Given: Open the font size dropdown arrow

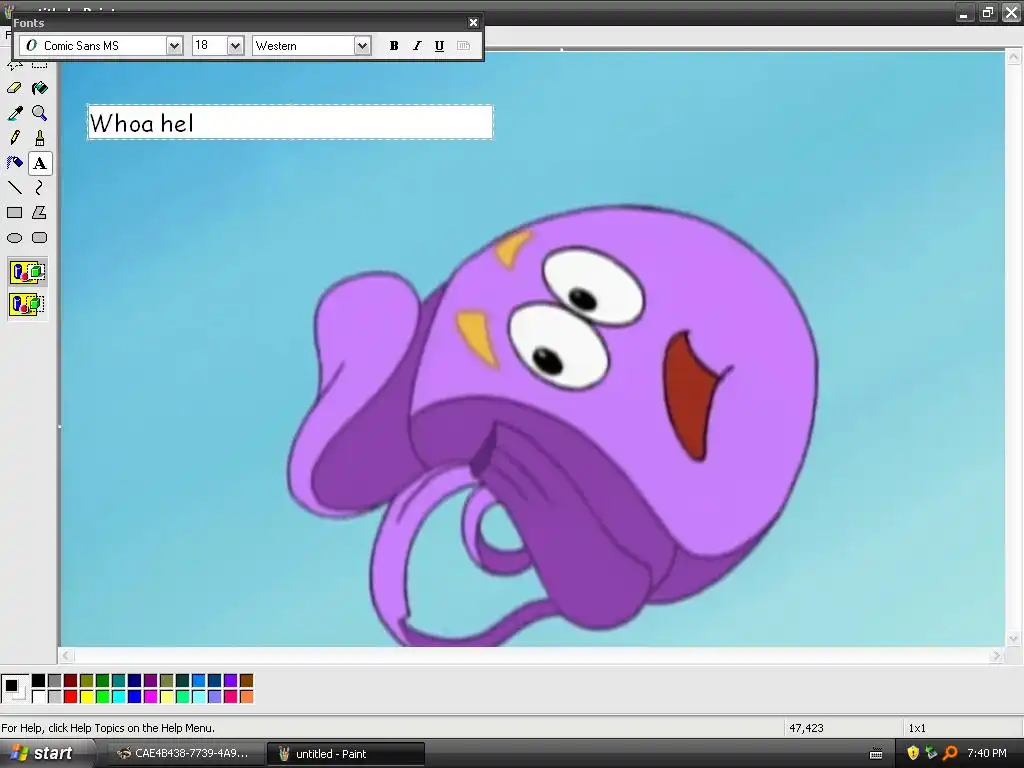Looking at the screenshot, I should [x=236, y=46].
